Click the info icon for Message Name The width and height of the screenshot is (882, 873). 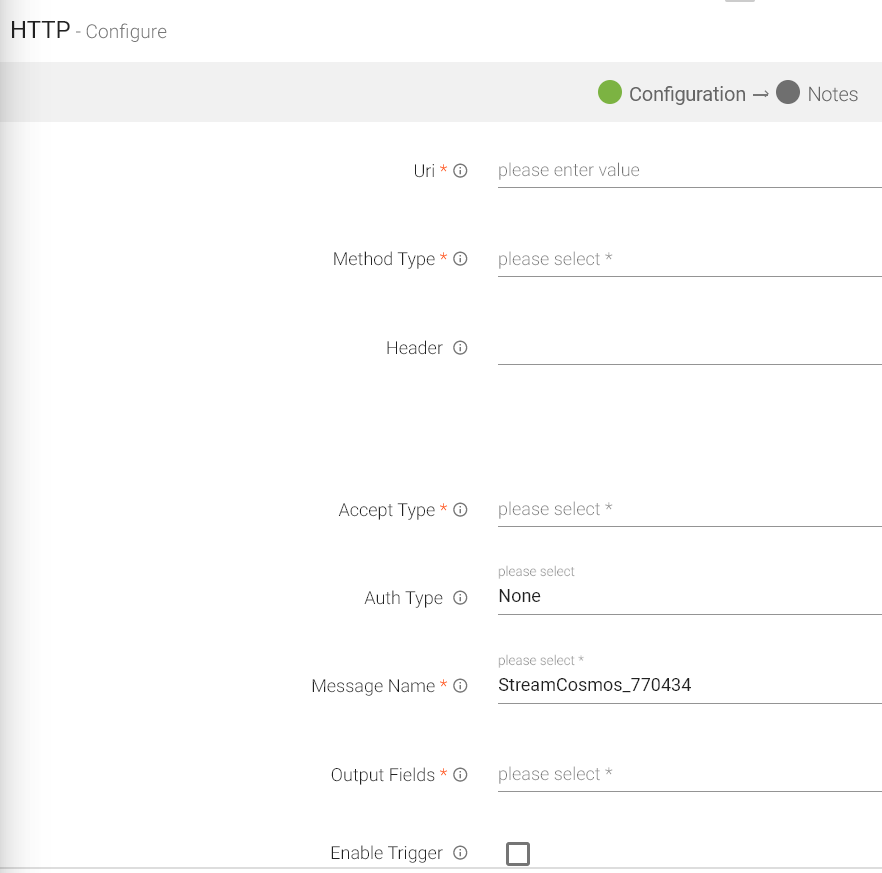coord(459,686)
